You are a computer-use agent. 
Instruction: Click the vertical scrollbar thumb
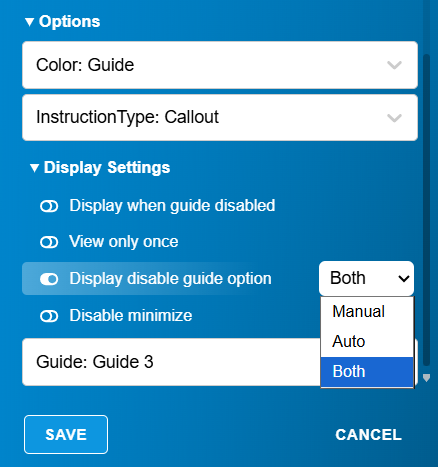(x=426, y=210)
